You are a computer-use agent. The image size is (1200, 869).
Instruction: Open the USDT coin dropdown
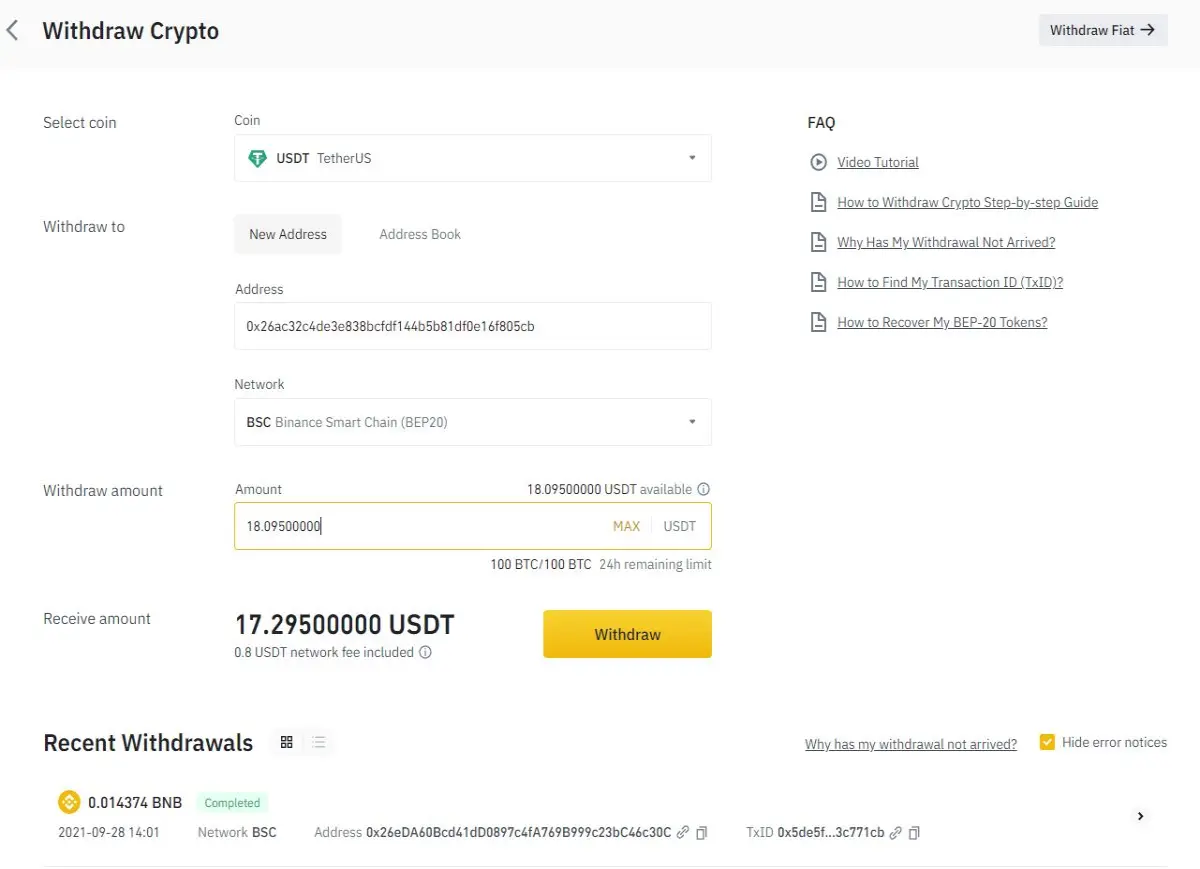click(x=473, y=158)
